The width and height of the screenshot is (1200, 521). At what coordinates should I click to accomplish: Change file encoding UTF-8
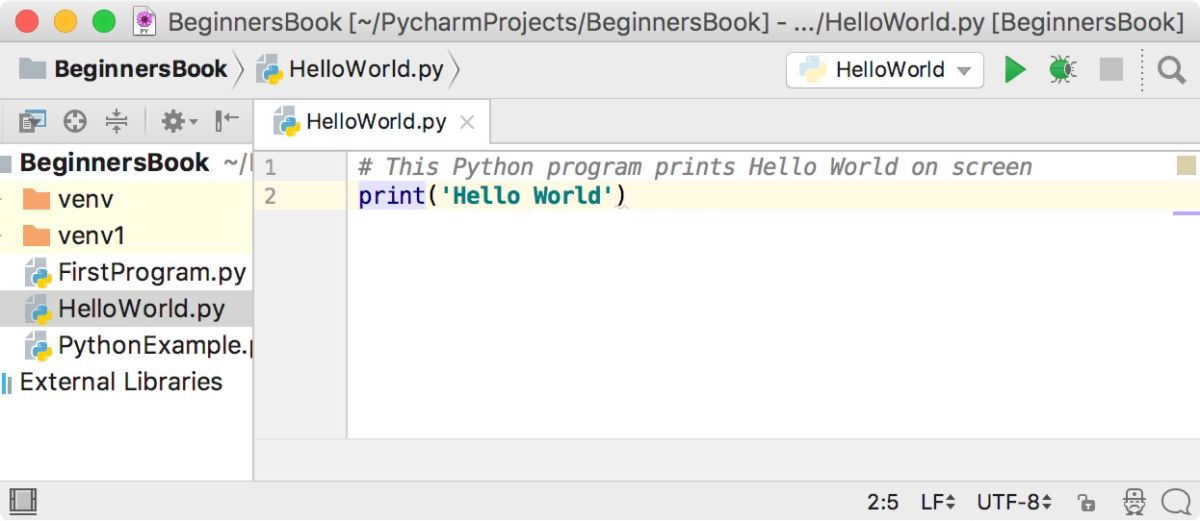coord(1014,502)
